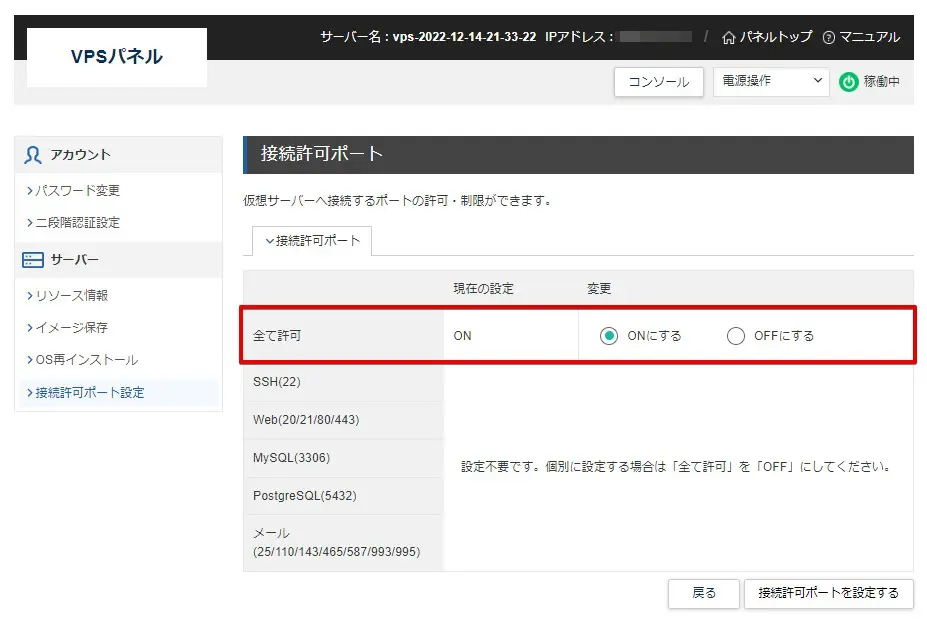Click the question mark manual icon

tap(828, 37)
